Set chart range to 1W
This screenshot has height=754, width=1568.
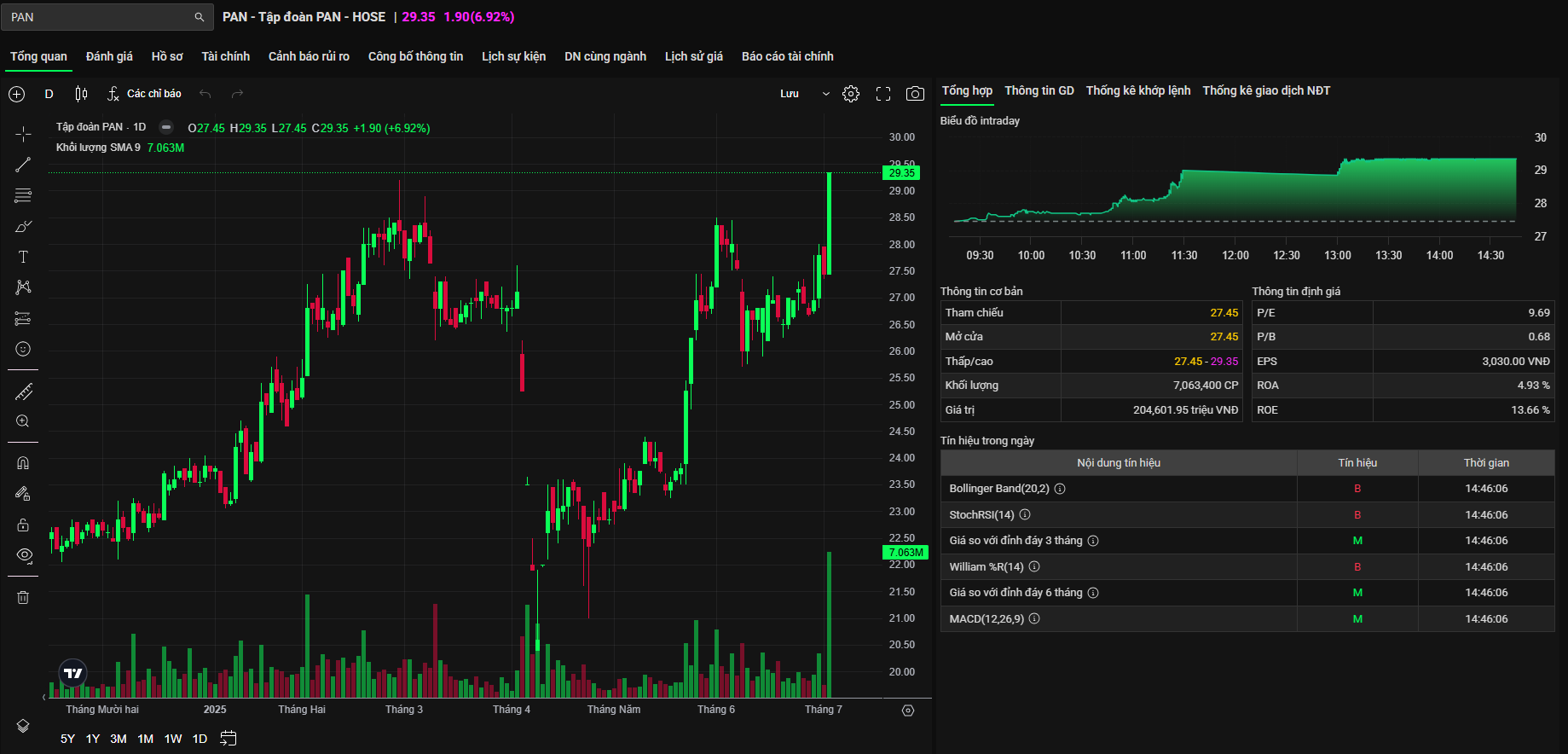tap(173, 739)
